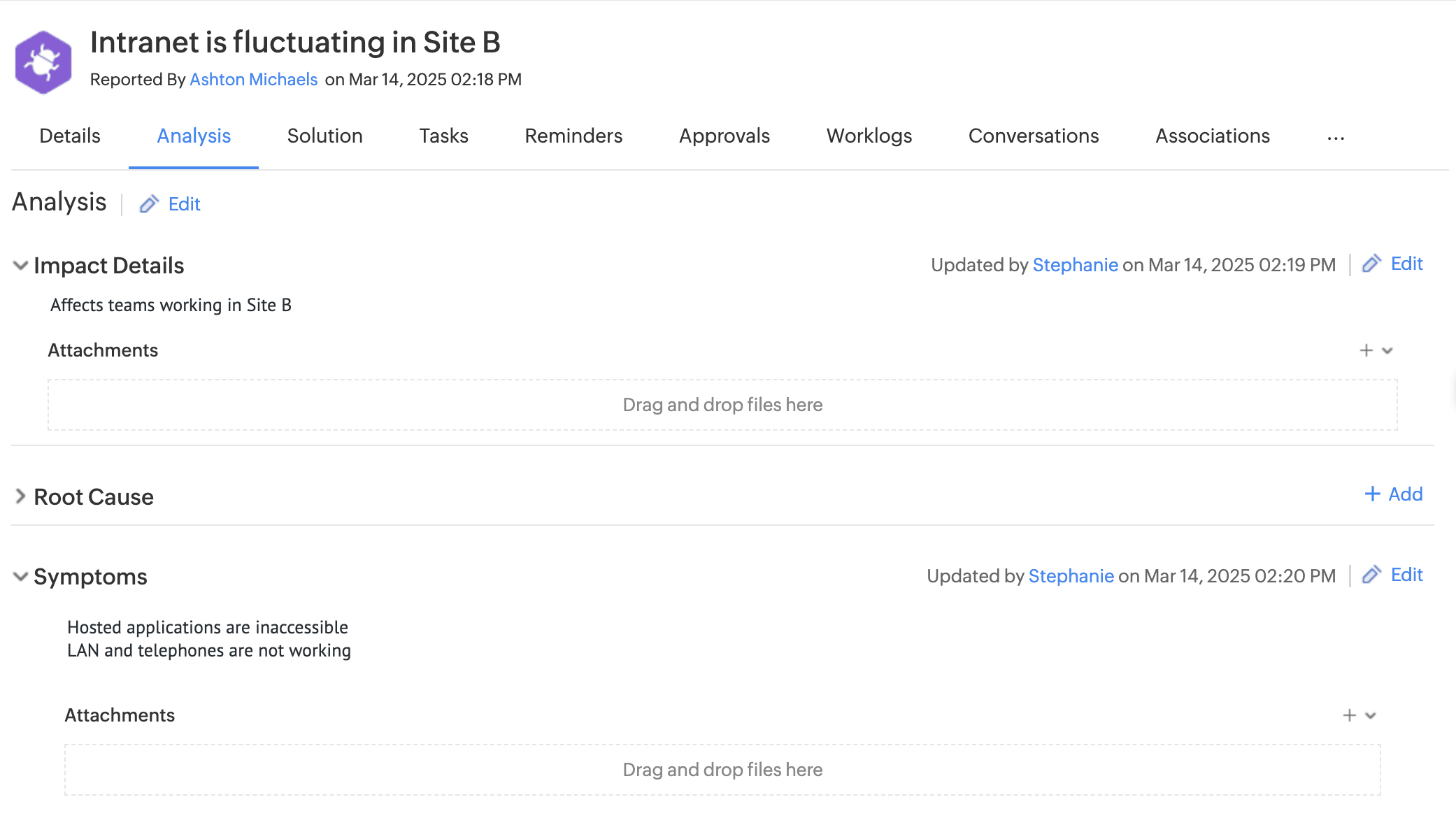Click the purple bug problem icon
Screen dimensions: 1456x825
point(43,62)
